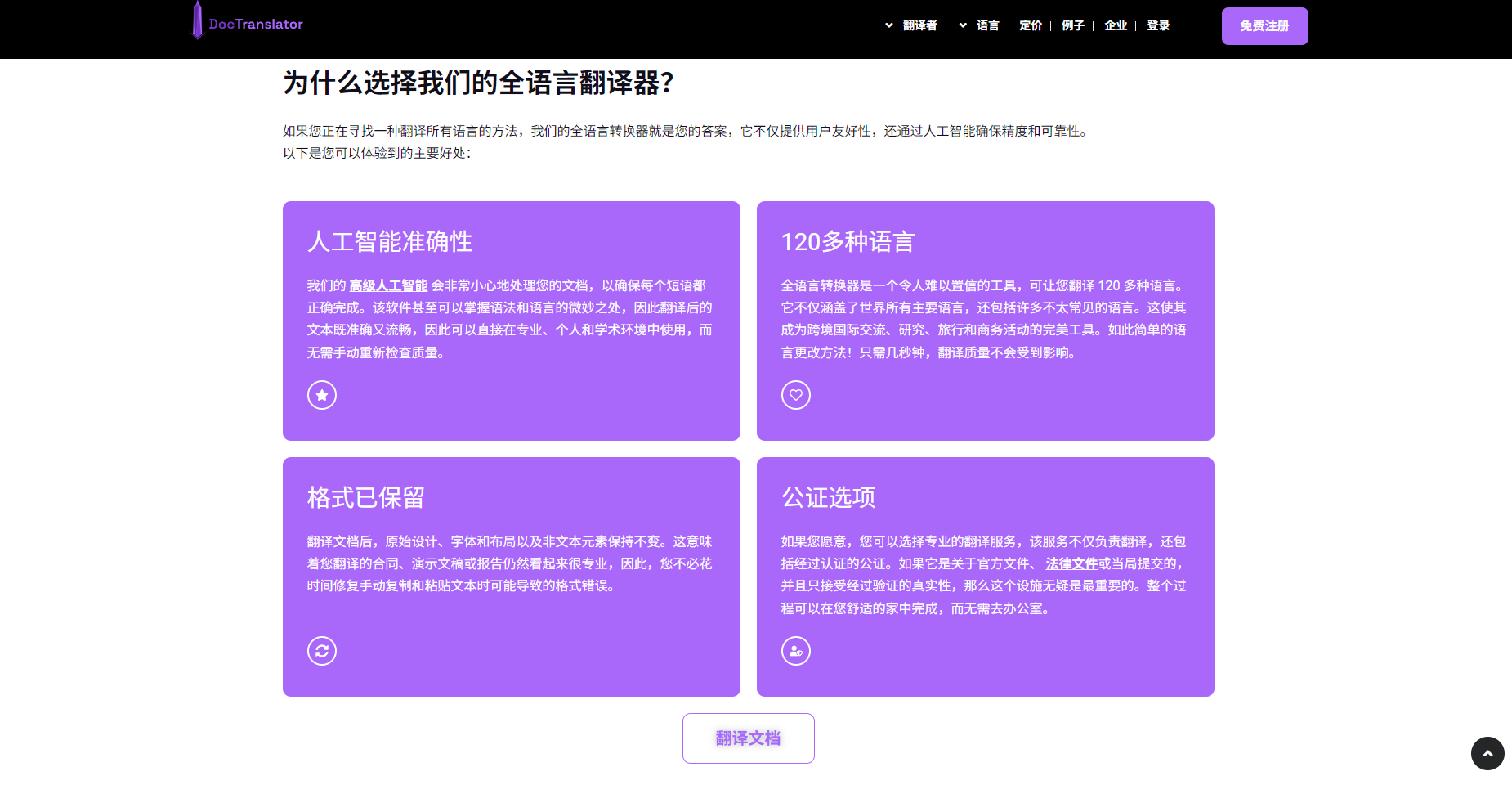Click 登录 to sign in
Screen dimensions: 1512x812
tap(1158, 25)
